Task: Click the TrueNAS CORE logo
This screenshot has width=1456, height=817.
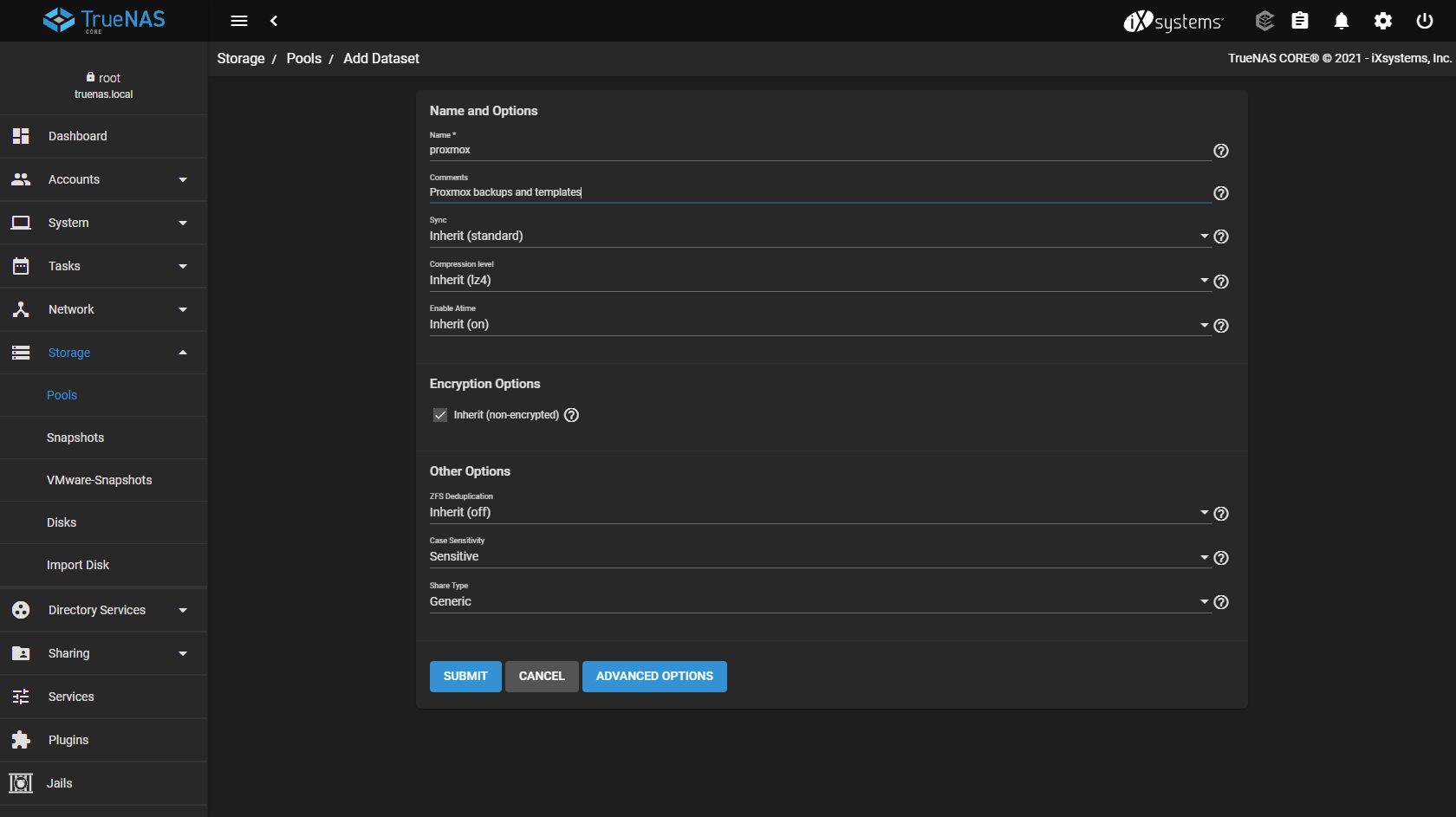Action: click(104, 20)
